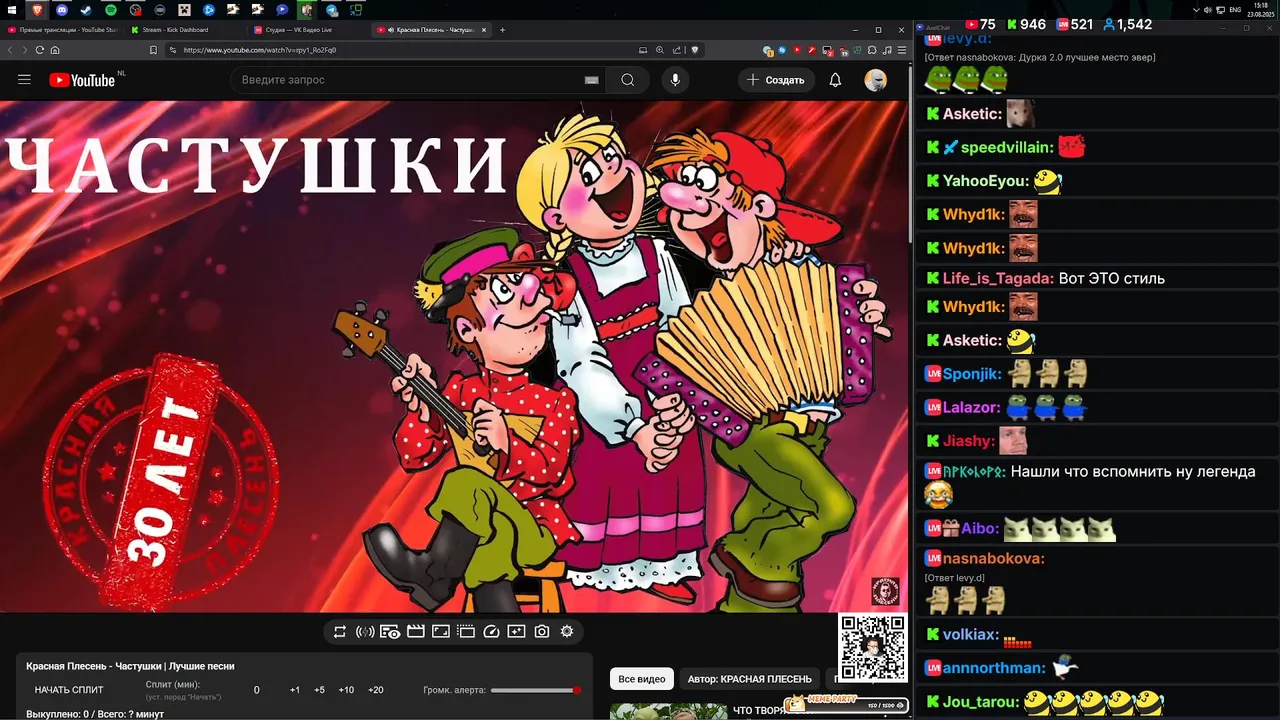
Task: Open the YouTube account avatar menu
Action: pos(875,80)
